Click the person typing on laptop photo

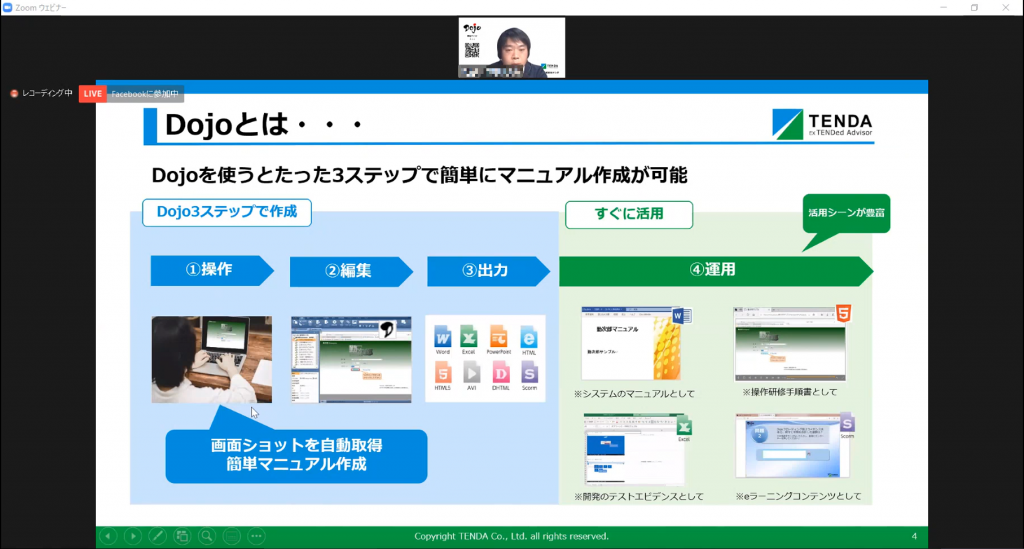pos(212,360)
